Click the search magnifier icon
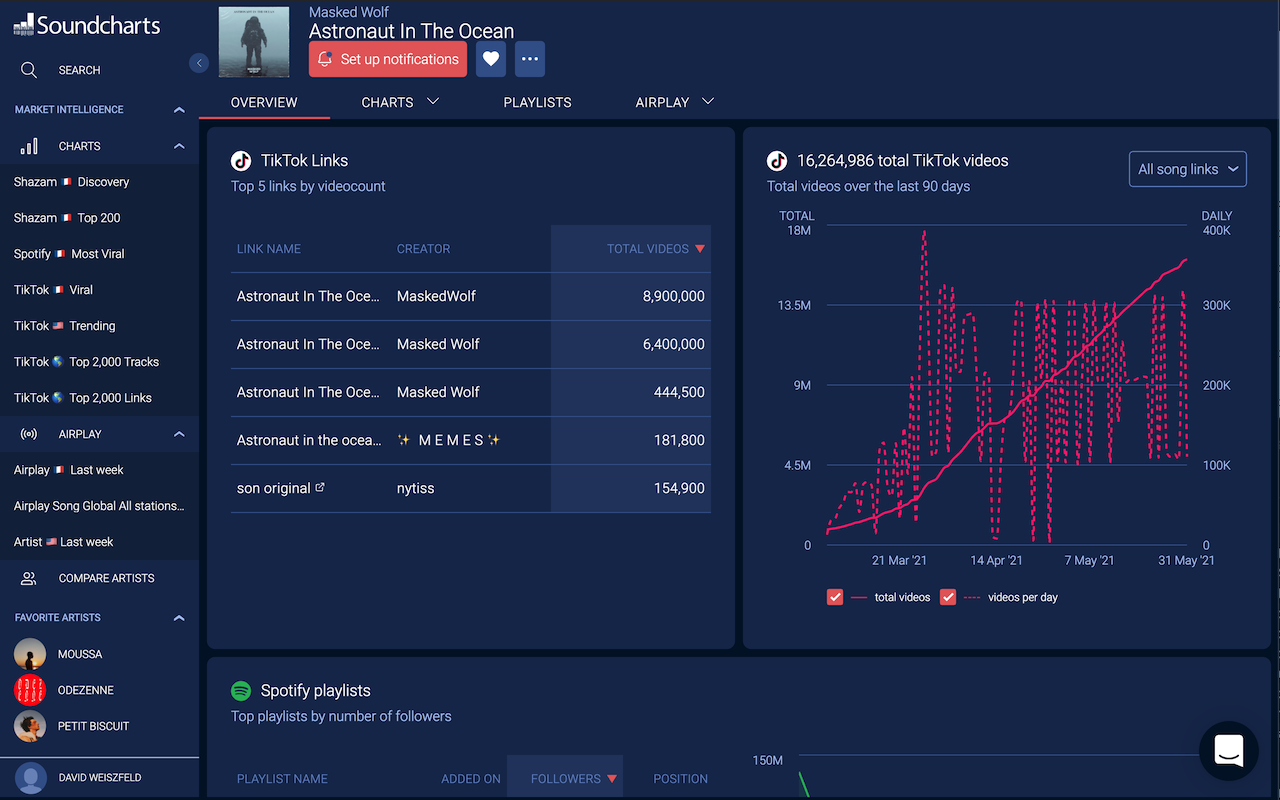1280x800 pixels. point(29,70)
